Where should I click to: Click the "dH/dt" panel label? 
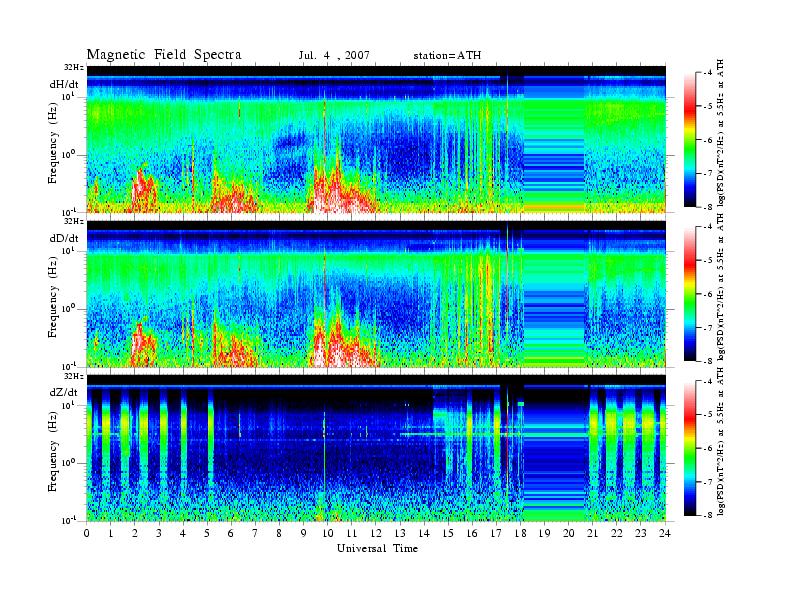tap(64, 85)
